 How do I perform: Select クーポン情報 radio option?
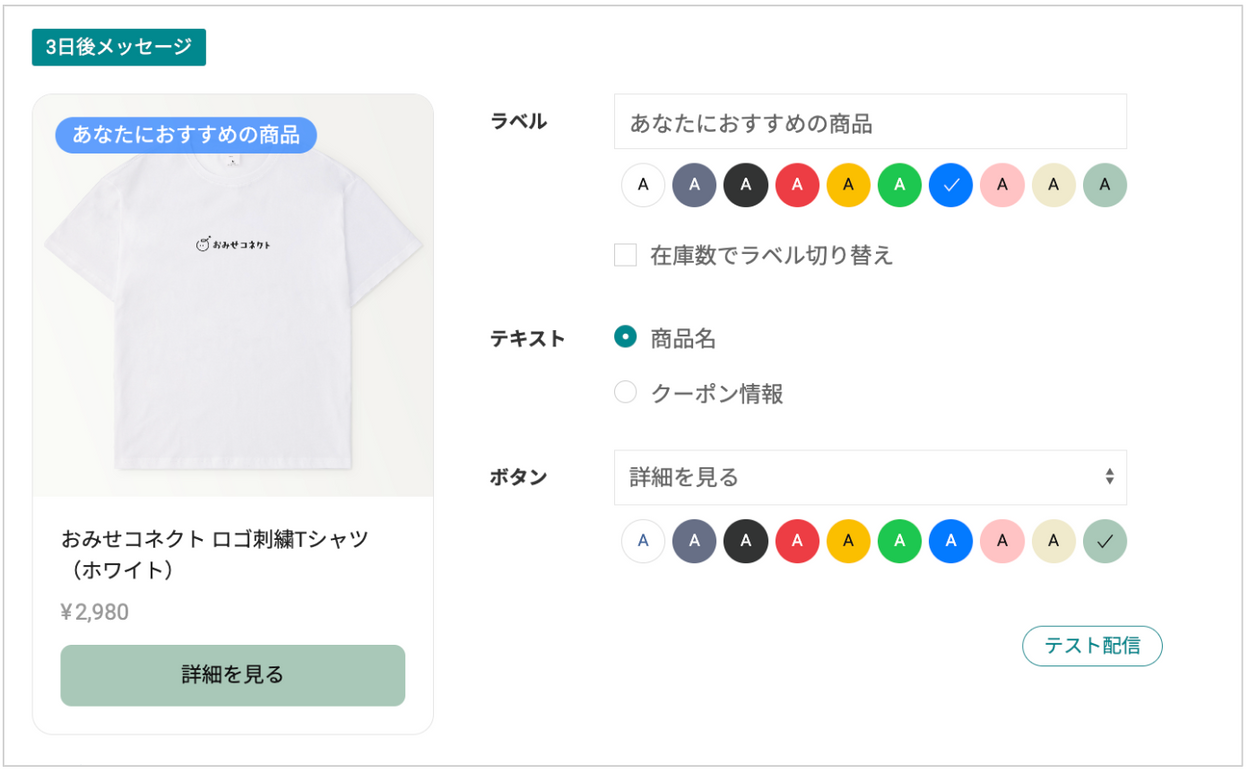[x=625, y=392]
